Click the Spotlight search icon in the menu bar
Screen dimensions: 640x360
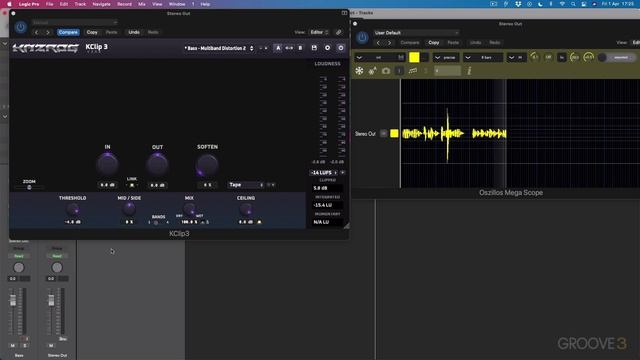[573, 4]
